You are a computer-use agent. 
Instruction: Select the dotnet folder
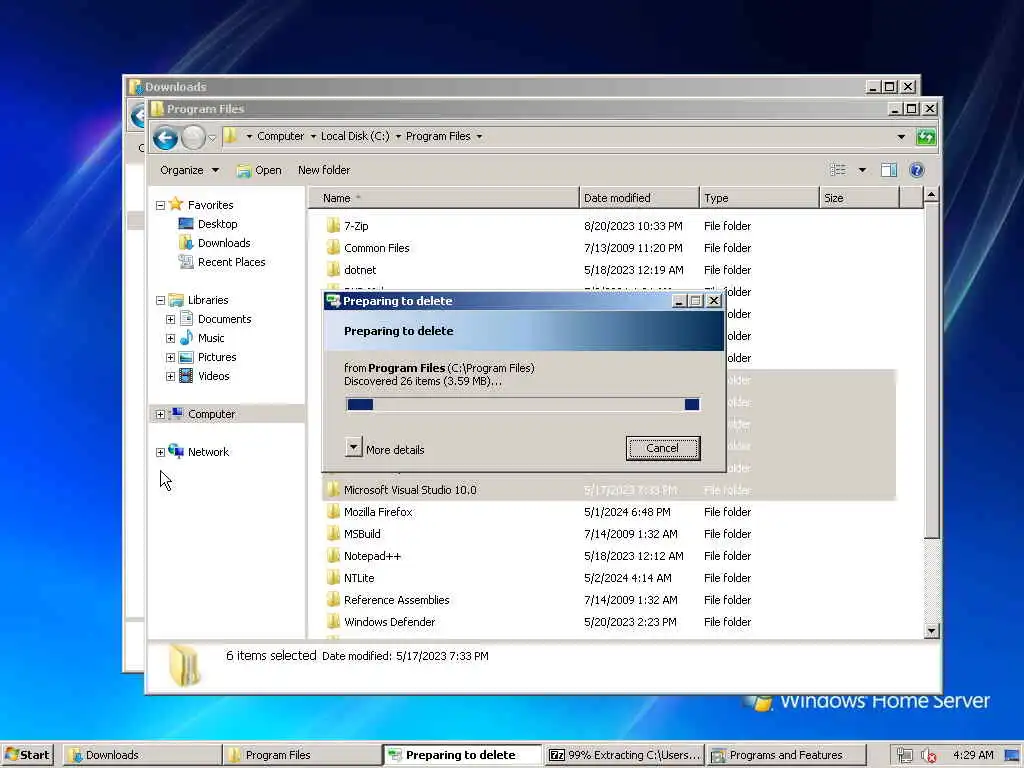[x=360, y=270]
